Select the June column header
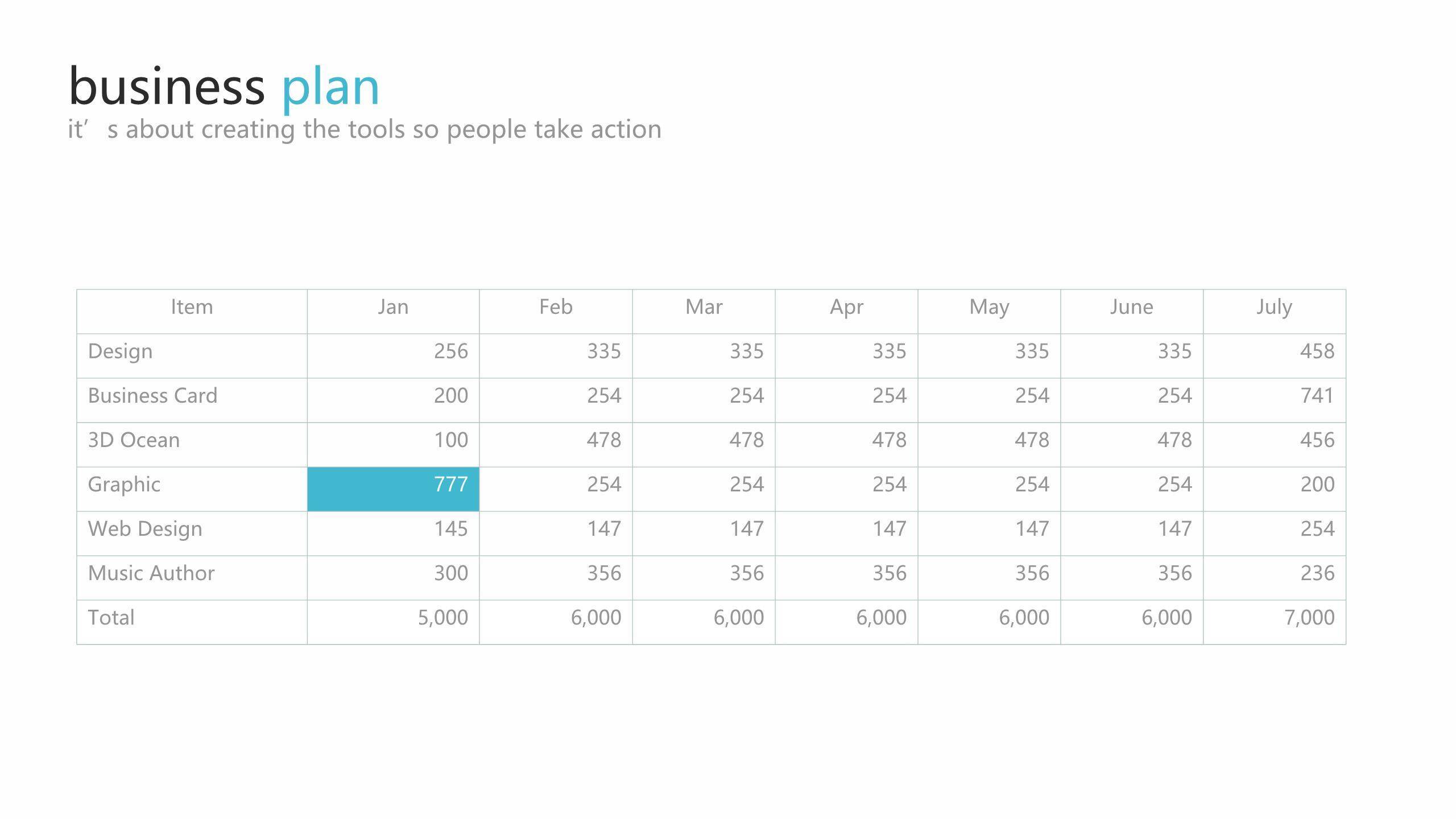Screen dimensions: 1456x819 1131,307
